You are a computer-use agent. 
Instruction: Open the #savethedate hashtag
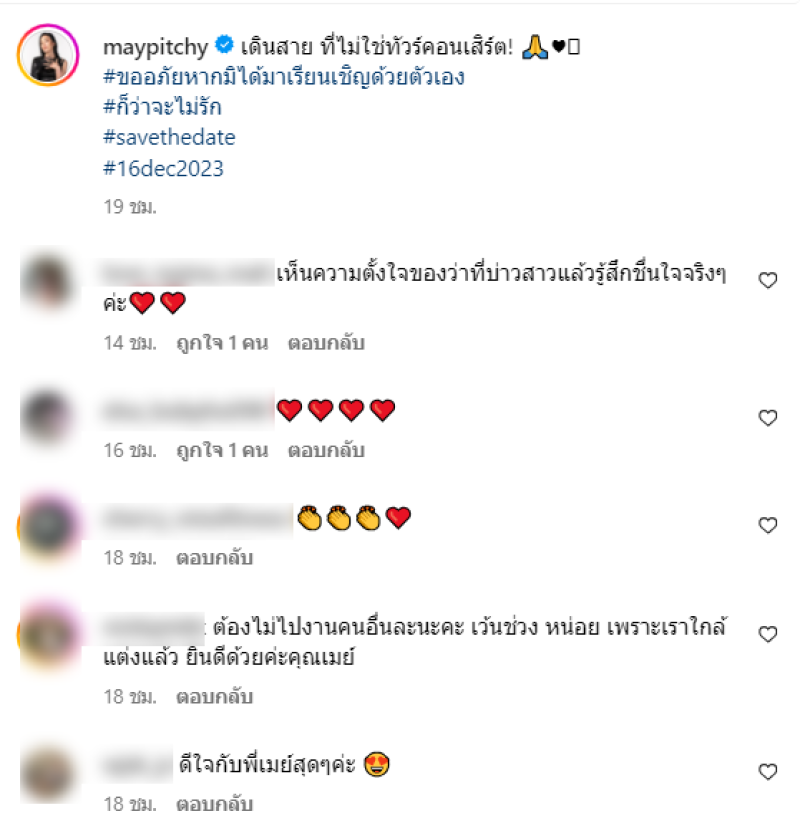169,137
